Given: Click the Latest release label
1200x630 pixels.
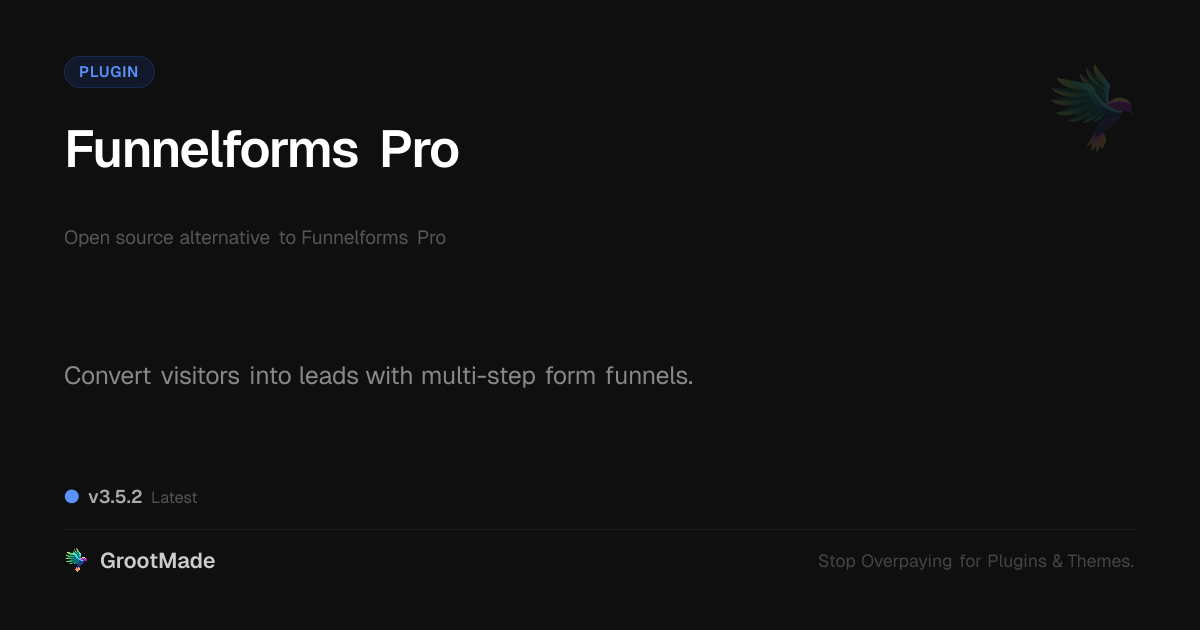Looking at the screenshot, I should pos(174,497).
